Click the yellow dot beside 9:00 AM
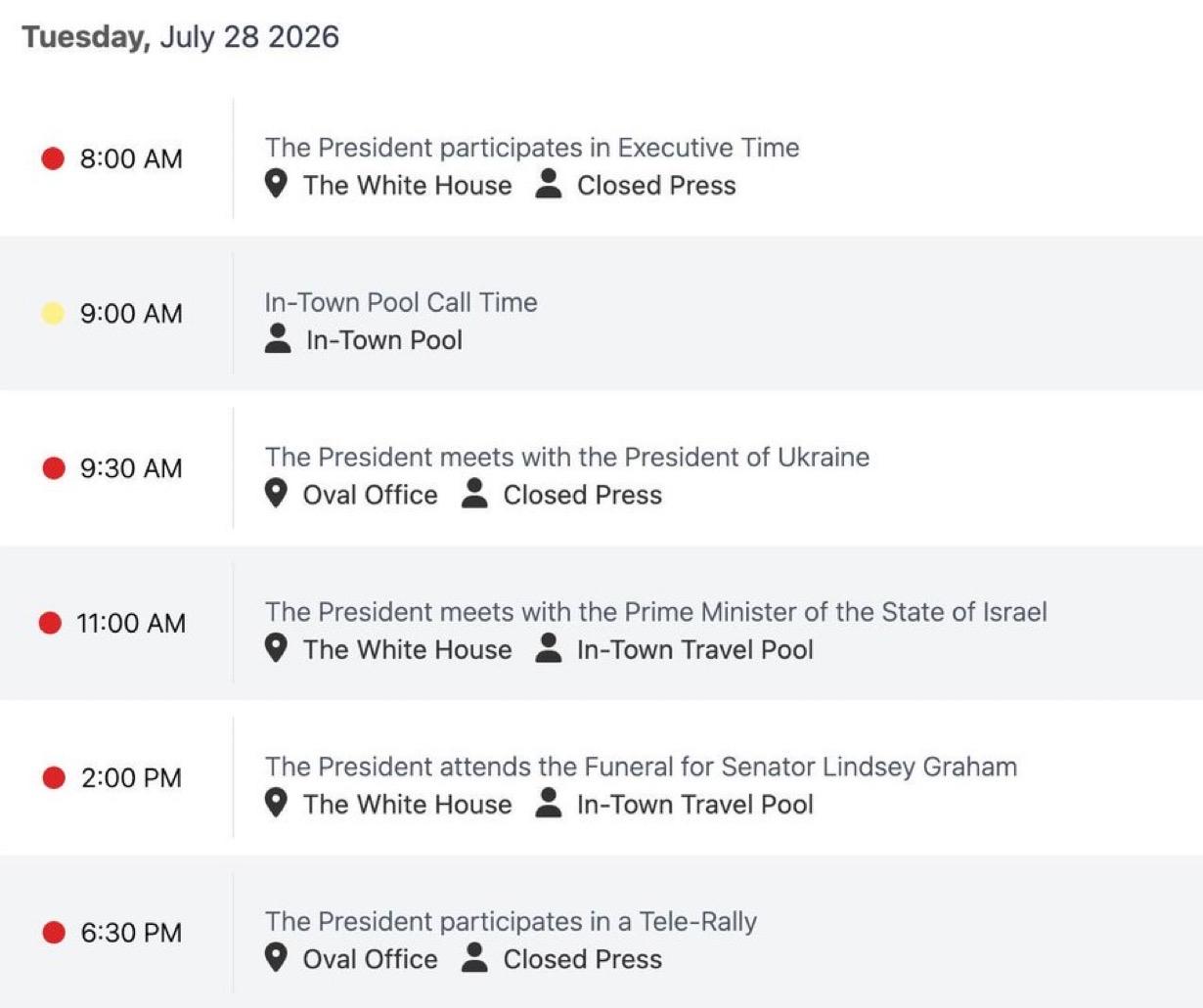This screenshot has width=1203, height=1008. click(53, 313)
